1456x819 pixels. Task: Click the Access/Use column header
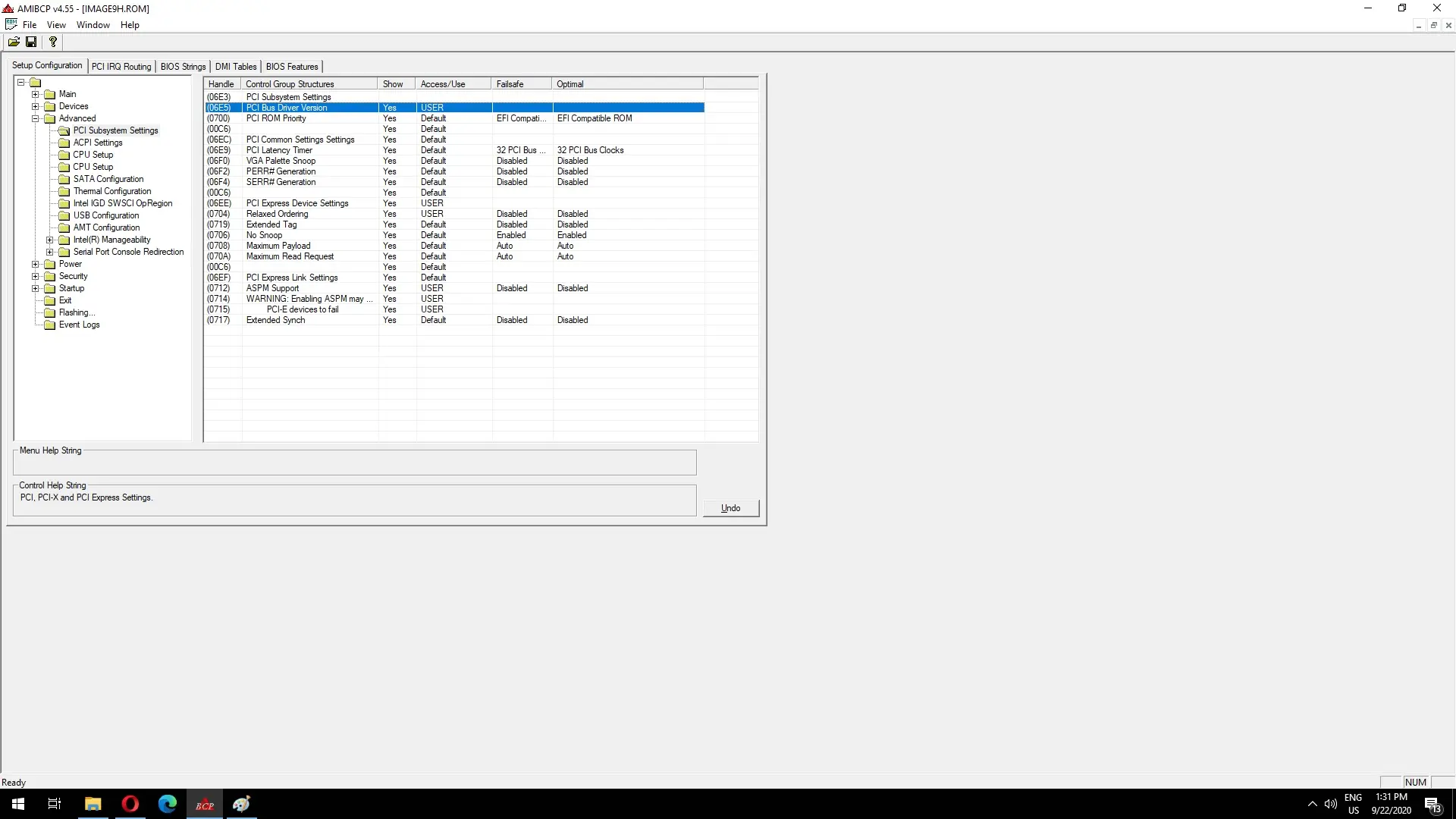tap(453, 84)
